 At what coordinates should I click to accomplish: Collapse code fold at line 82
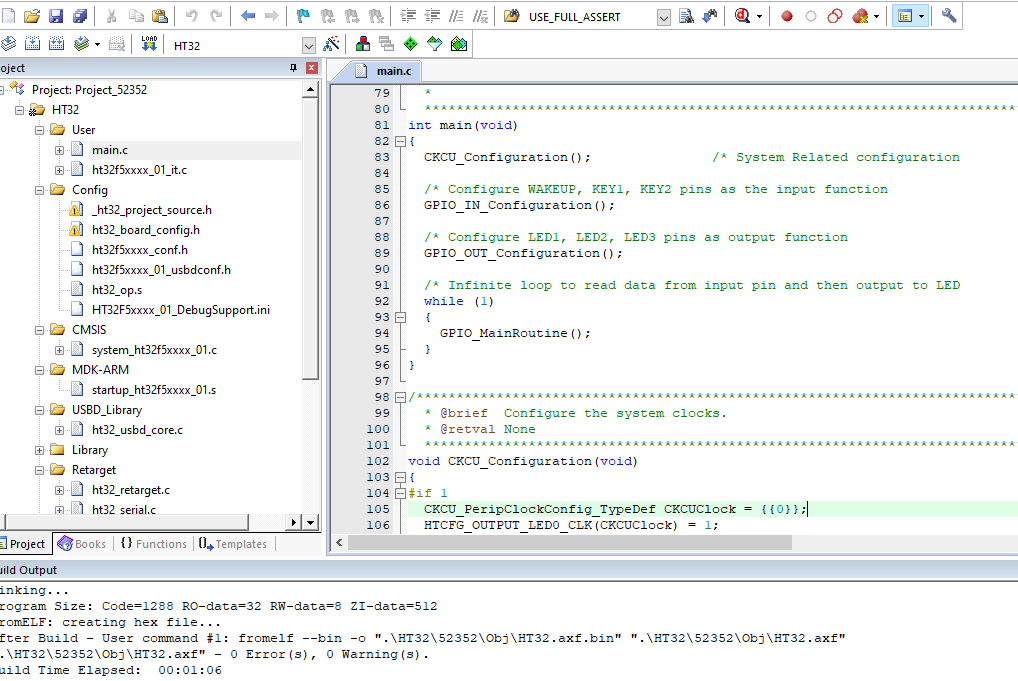tap(401, 141)
